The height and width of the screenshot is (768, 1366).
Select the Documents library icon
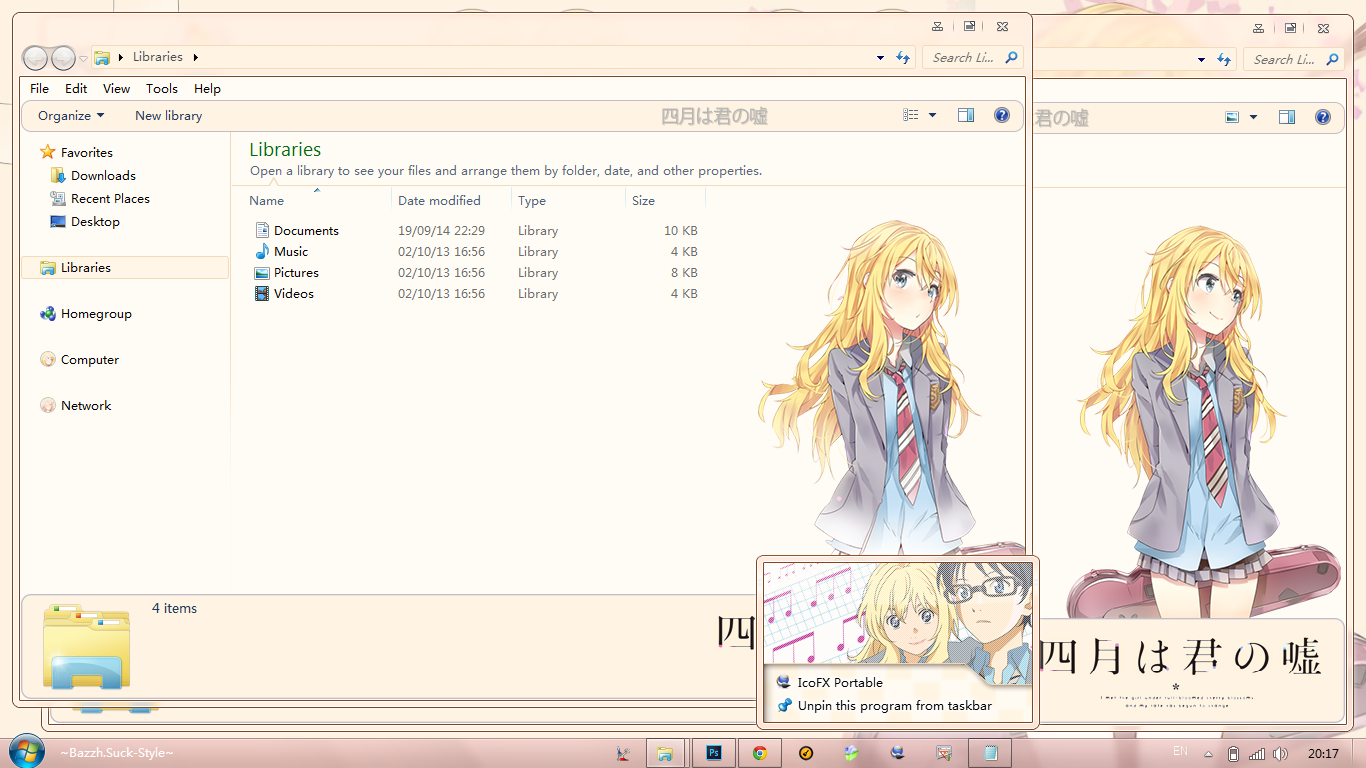(262, 231)
